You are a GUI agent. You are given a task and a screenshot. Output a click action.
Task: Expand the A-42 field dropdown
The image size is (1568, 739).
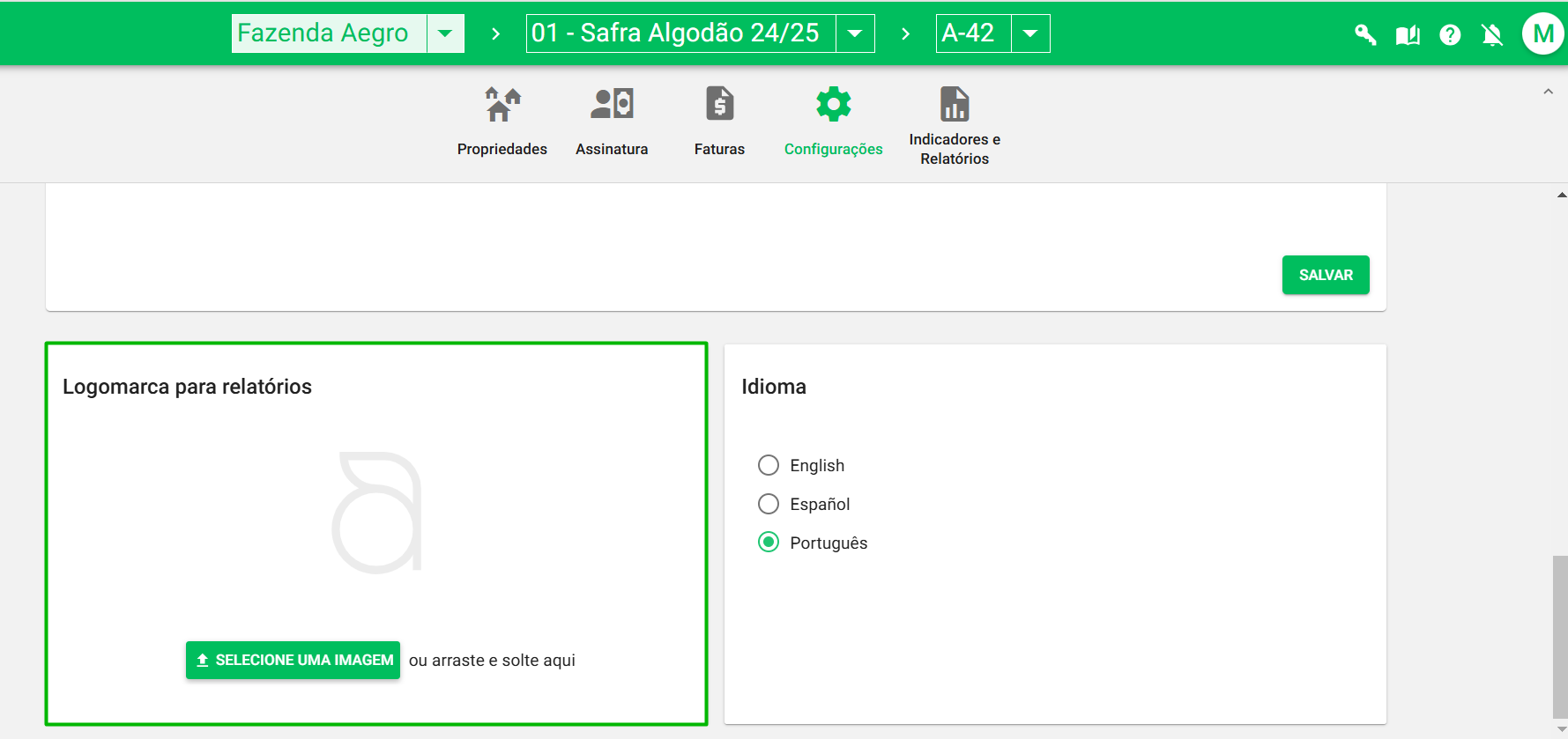(x=1029, y=33)
